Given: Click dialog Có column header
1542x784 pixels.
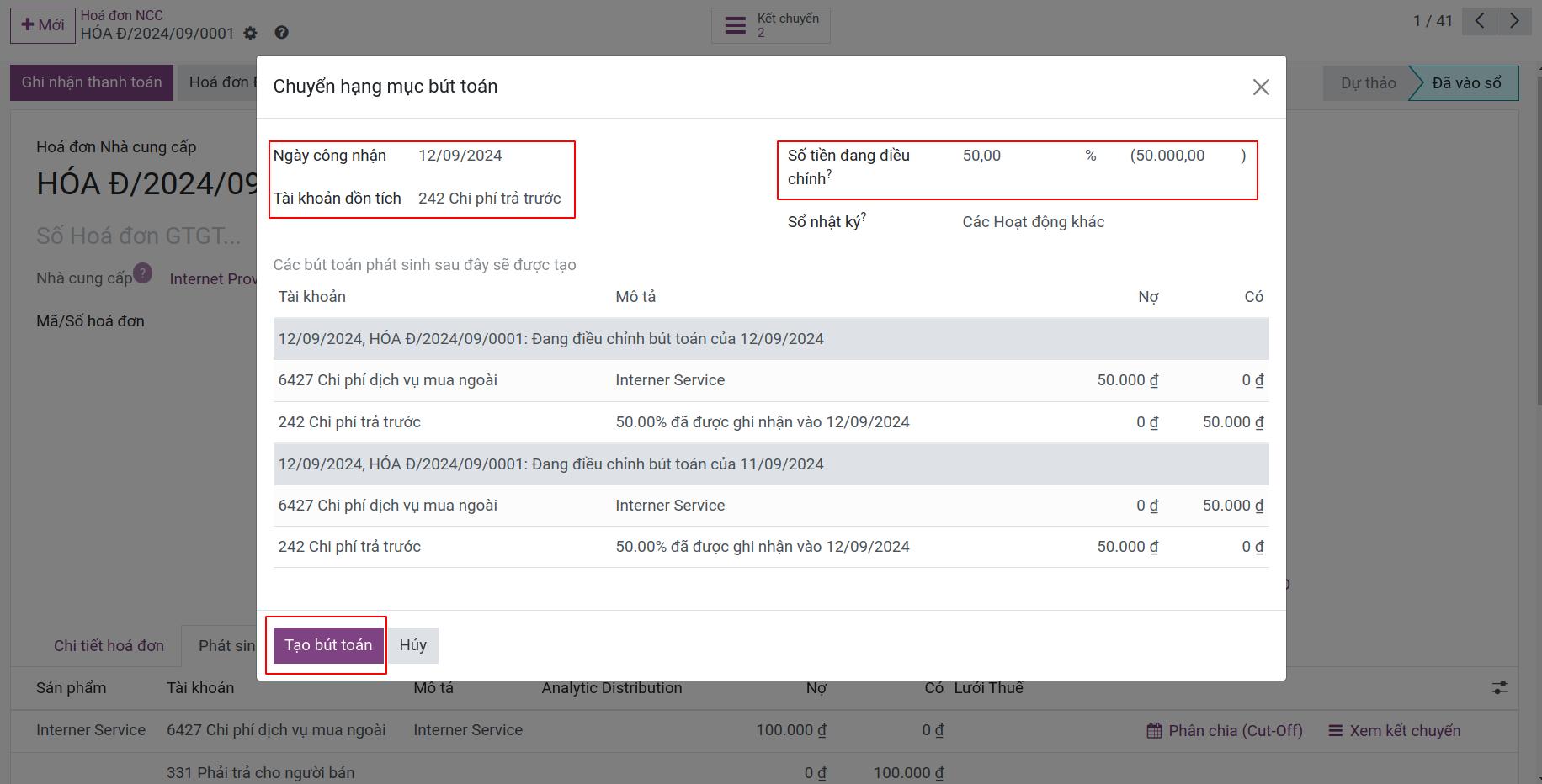Looking at the screenshot, I should [x=1254, y=297].
